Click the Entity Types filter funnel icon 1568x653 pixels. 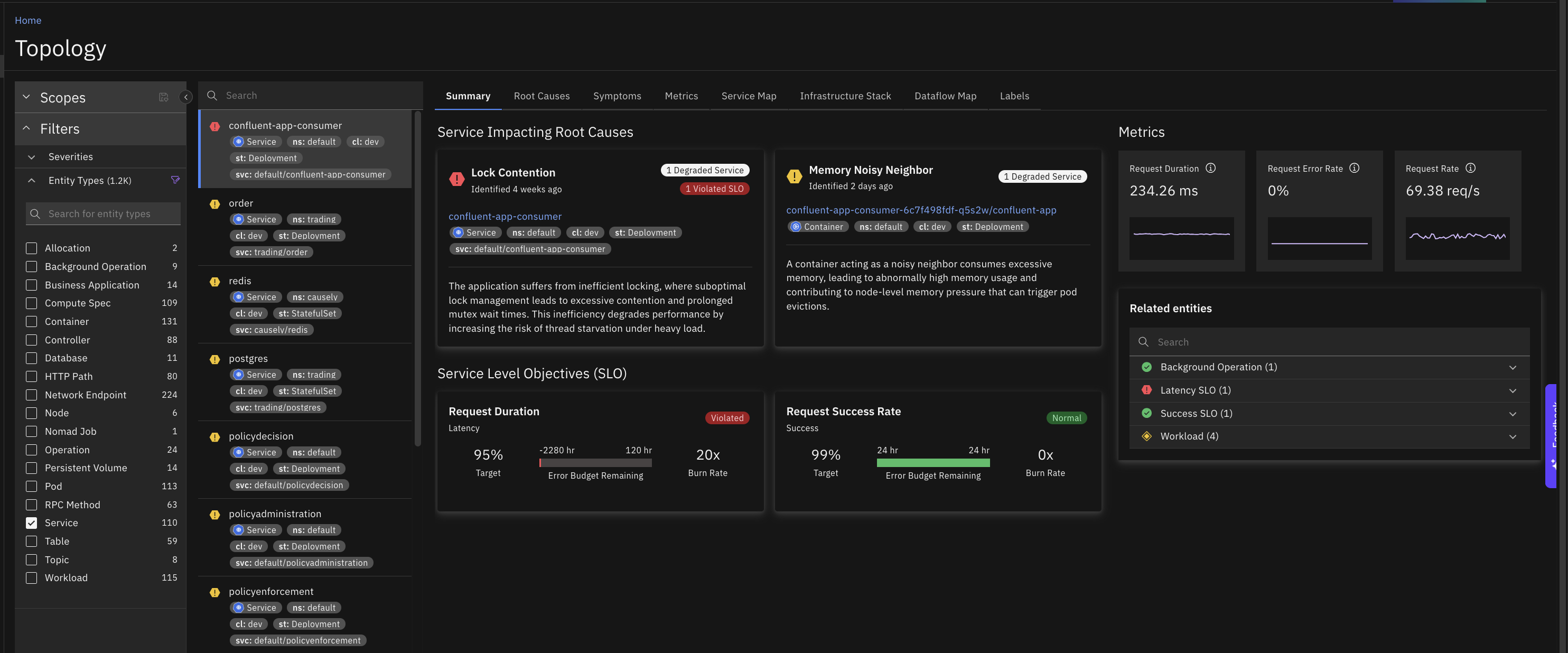point(175,180)
